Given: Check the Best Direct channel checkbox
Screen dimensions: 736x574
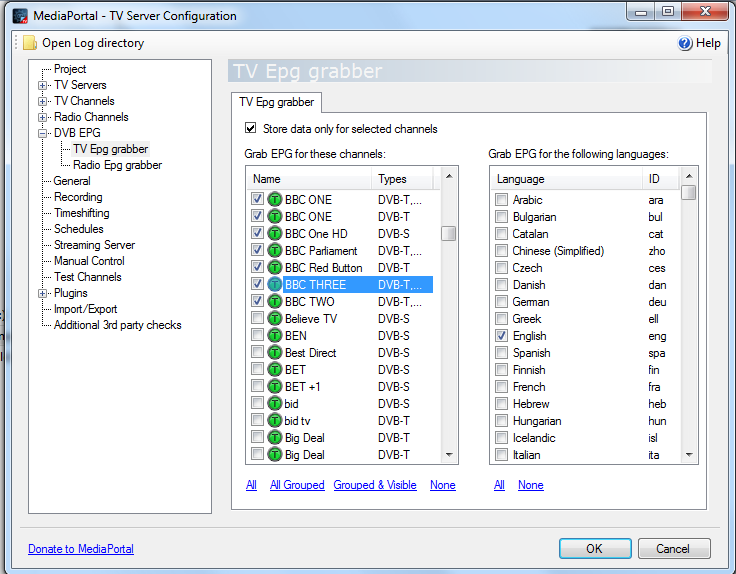Looking at the screenshot, I should point(257,352).
